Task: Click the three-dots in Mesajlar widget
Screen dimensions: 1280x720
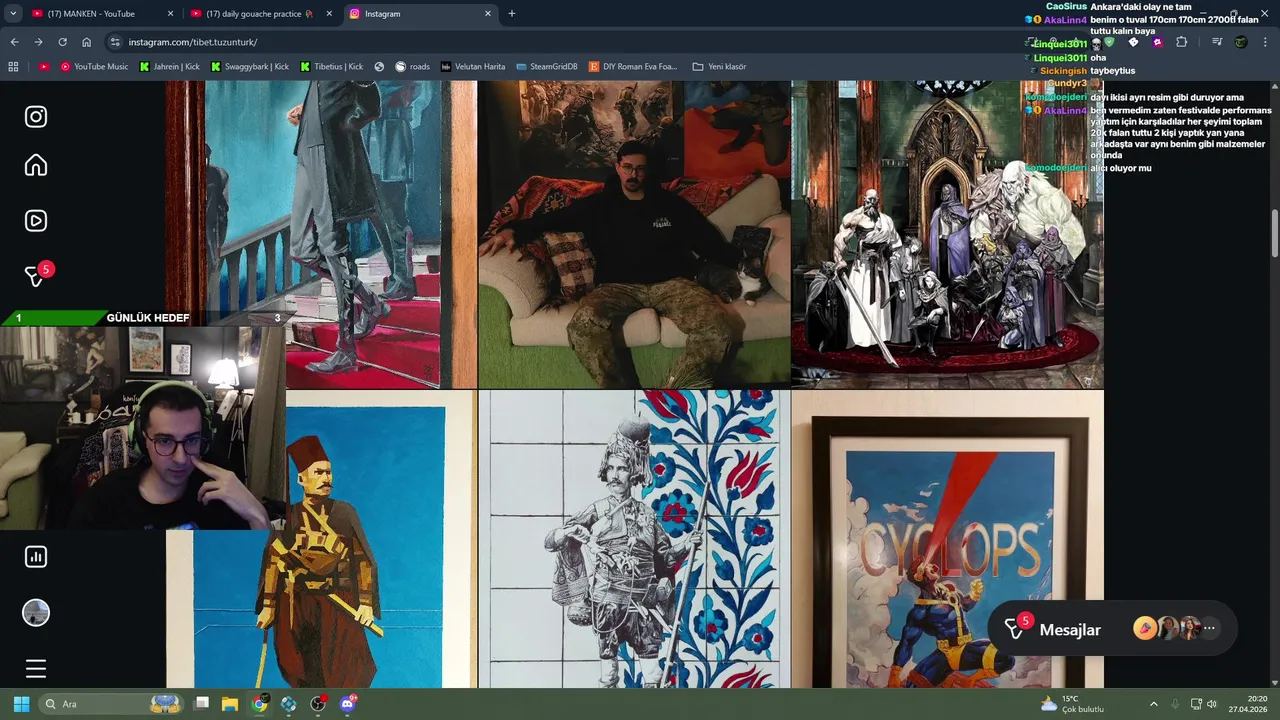Action: (x=1209, y=629)
